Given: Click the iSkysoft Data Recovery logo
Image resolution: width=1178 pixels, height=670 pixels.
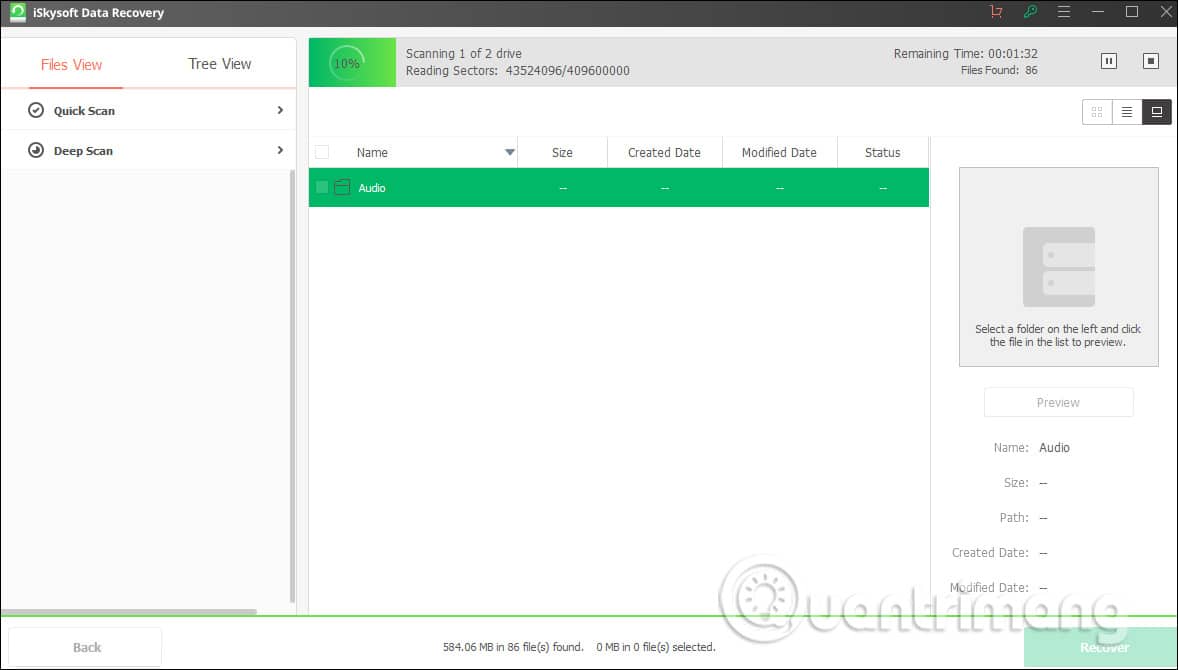Looking at the screenshot, I should pos(17,13).
